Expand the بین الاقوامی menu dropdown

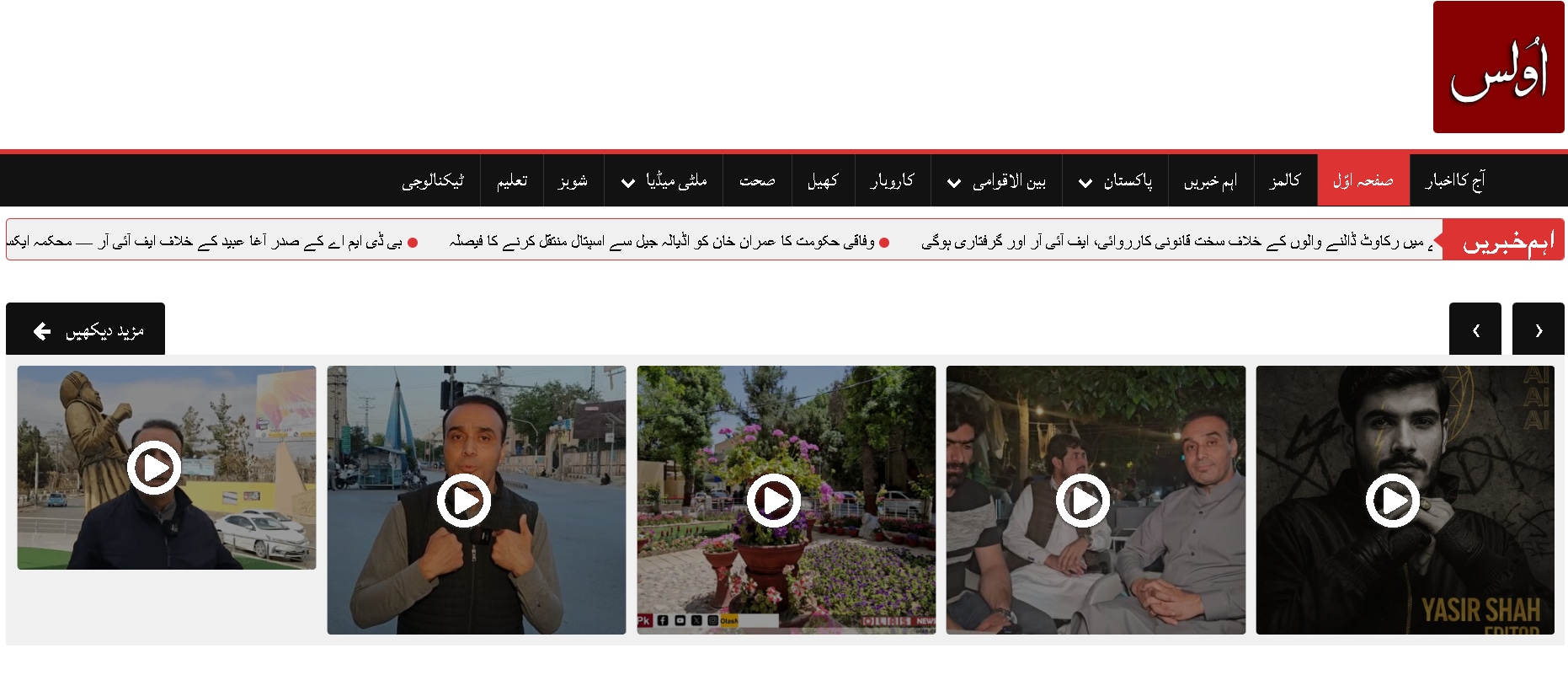click(x=954, y=182)
